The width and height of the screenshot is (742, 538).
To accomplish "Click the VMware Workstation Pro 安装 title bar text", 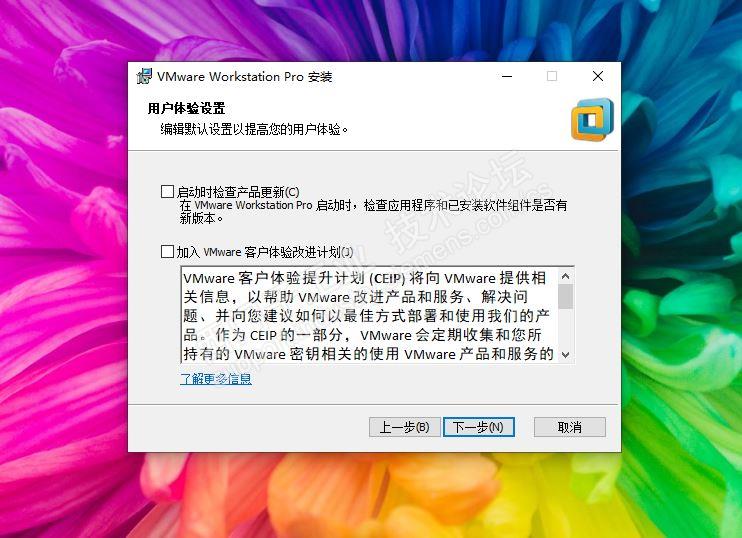I will click(245, 77).
